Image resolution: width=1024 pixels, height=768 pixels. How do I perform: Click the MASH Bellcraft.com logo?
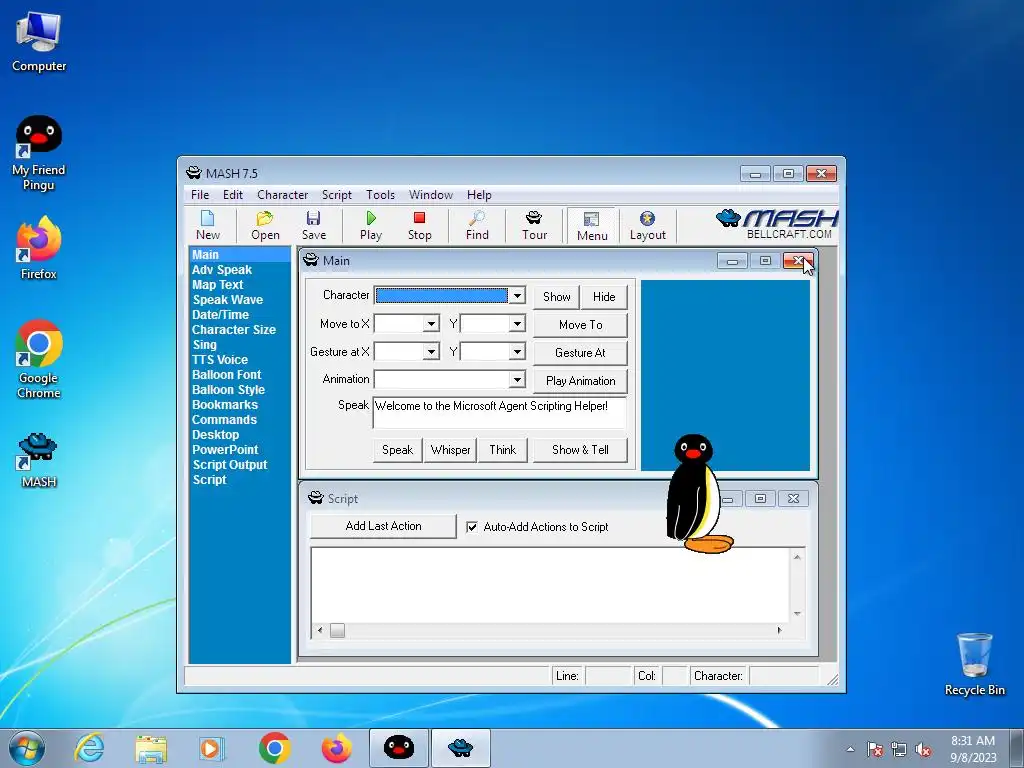tap(776, 224)
